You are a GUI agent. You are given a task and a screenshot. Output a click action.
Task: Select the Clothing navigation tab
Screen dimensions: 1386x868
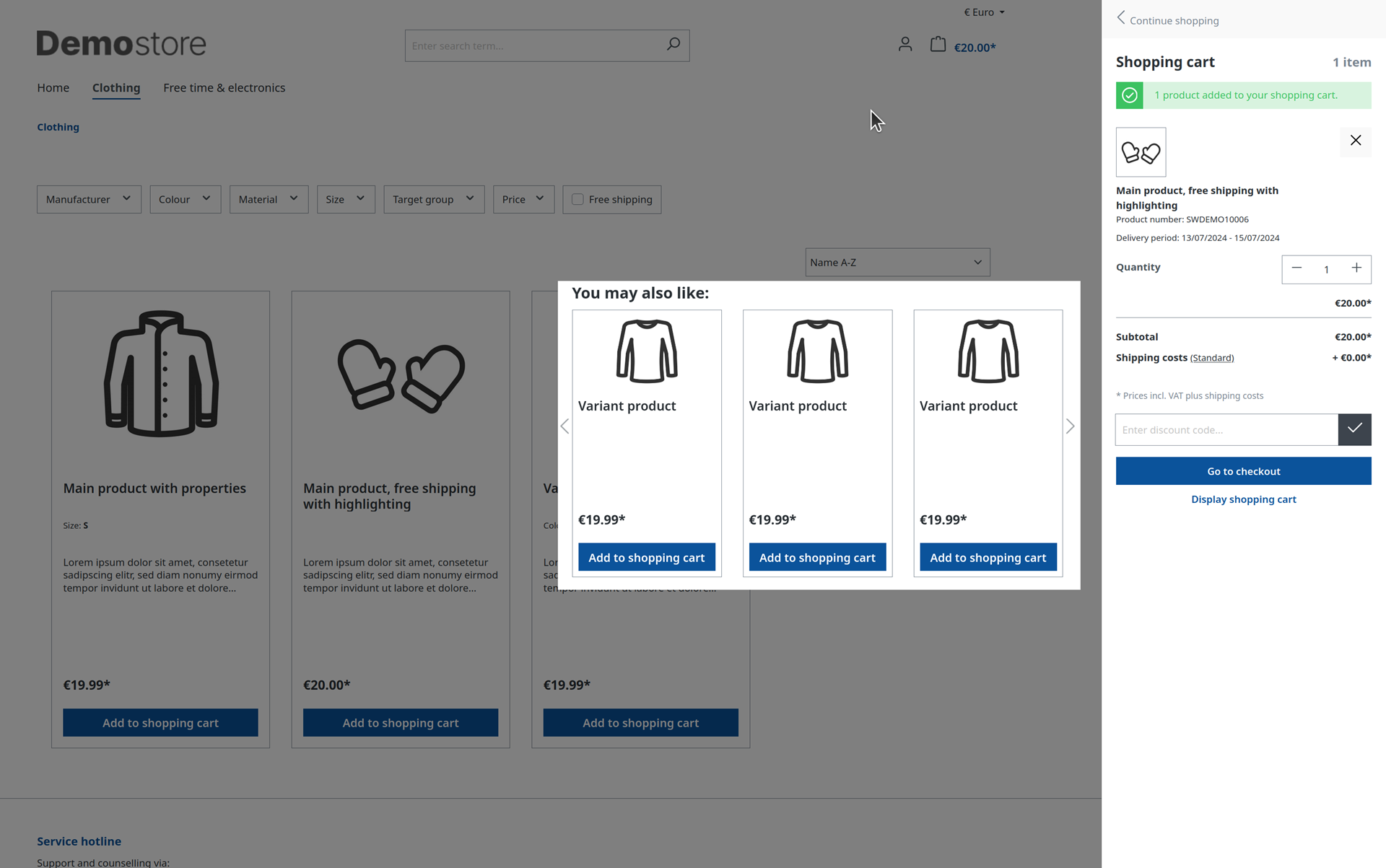[x=116, y=88]
